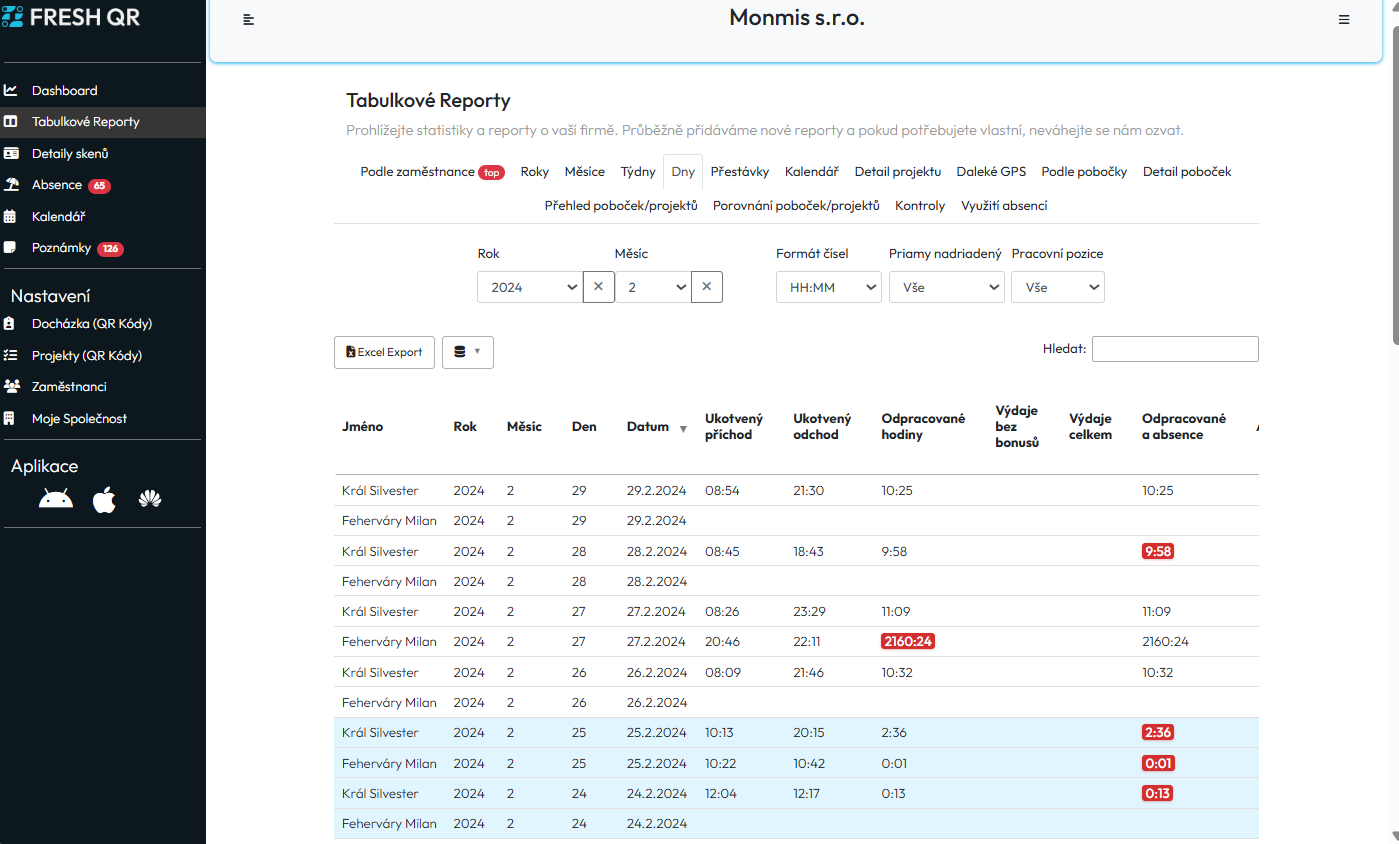
Task: Click the Apple app store icon
Action: (x=104, y=500)
